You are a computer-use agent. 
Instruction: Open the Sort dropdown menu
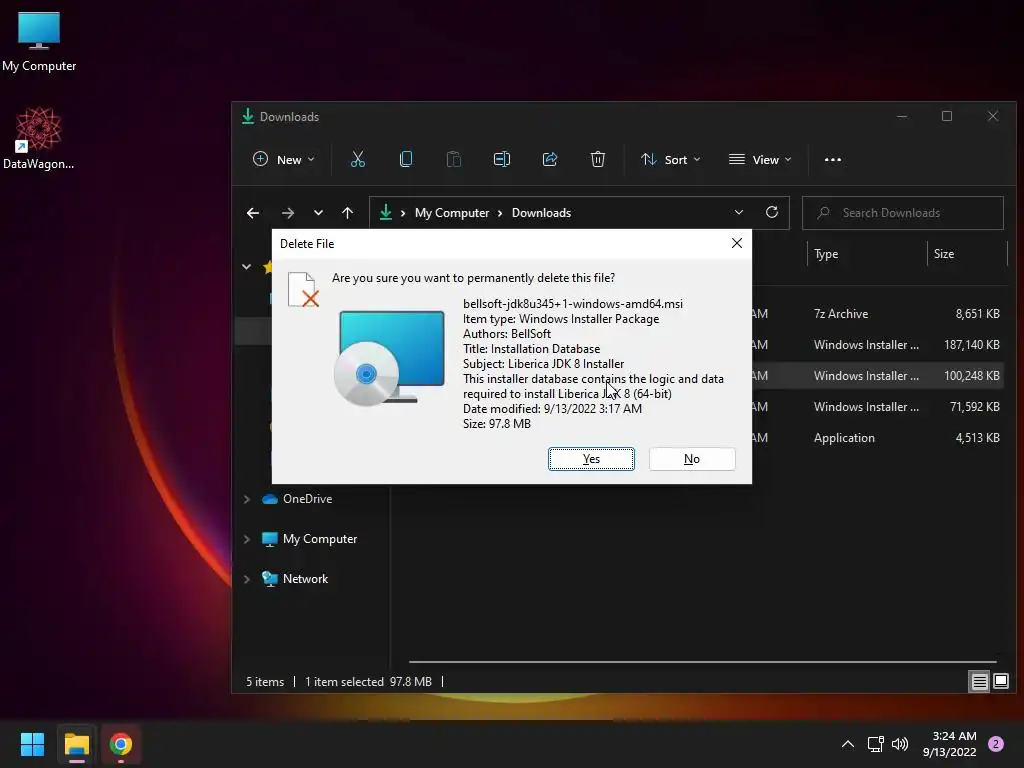click(671, 159)
